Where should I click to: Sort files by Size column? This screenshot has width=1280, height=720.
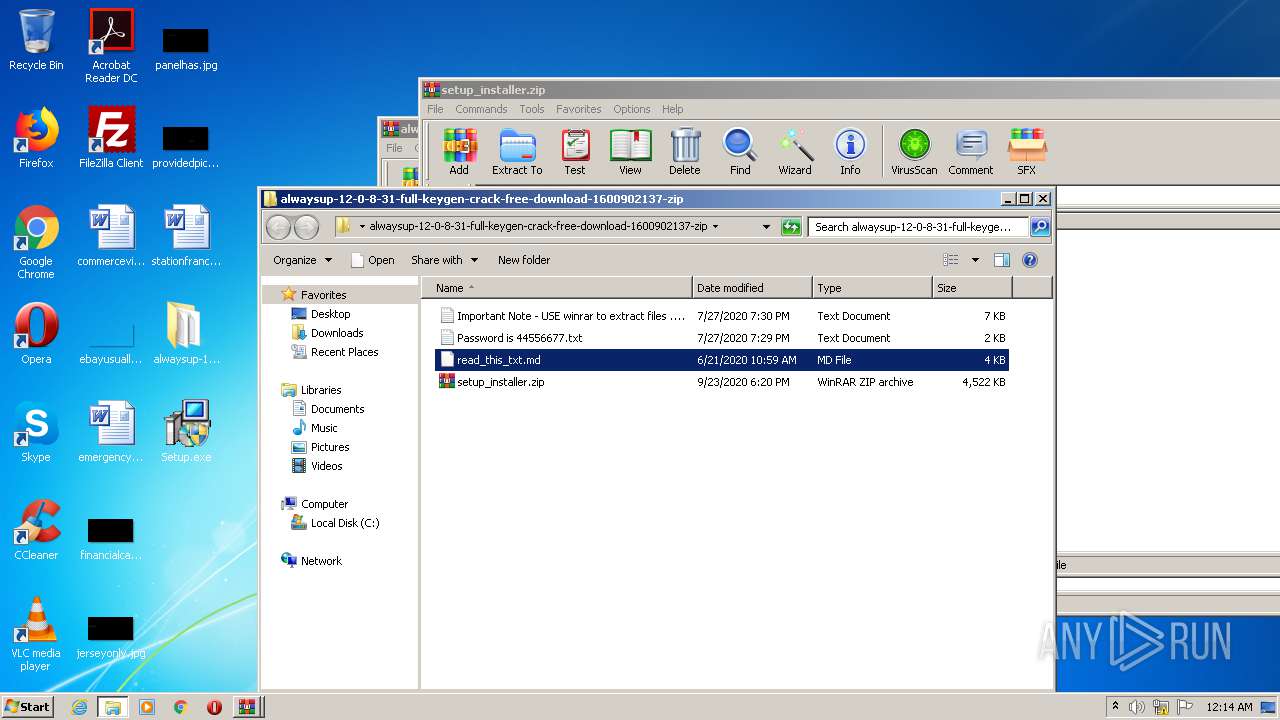(x=972, y=288)
